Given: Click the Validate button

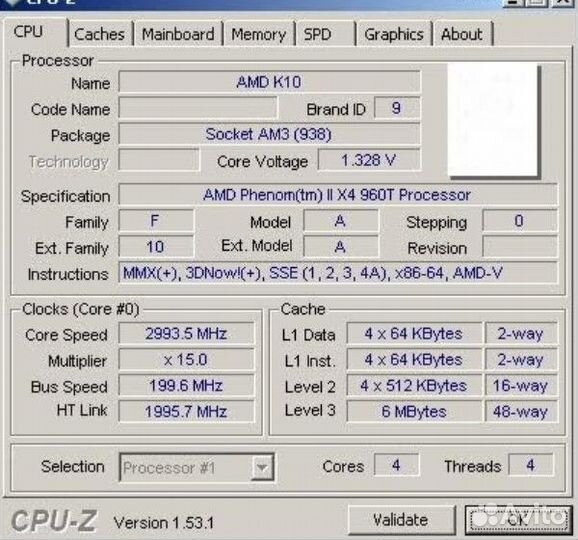Looking at the screenshot, I should coord(401,520).
